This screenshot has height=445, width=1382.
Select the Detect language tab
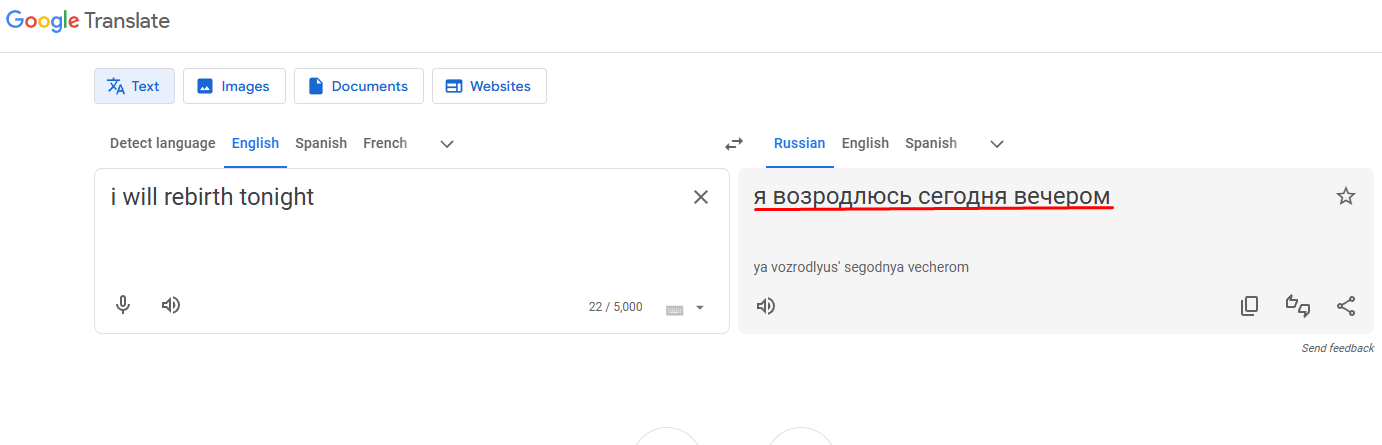pos(162,143)
